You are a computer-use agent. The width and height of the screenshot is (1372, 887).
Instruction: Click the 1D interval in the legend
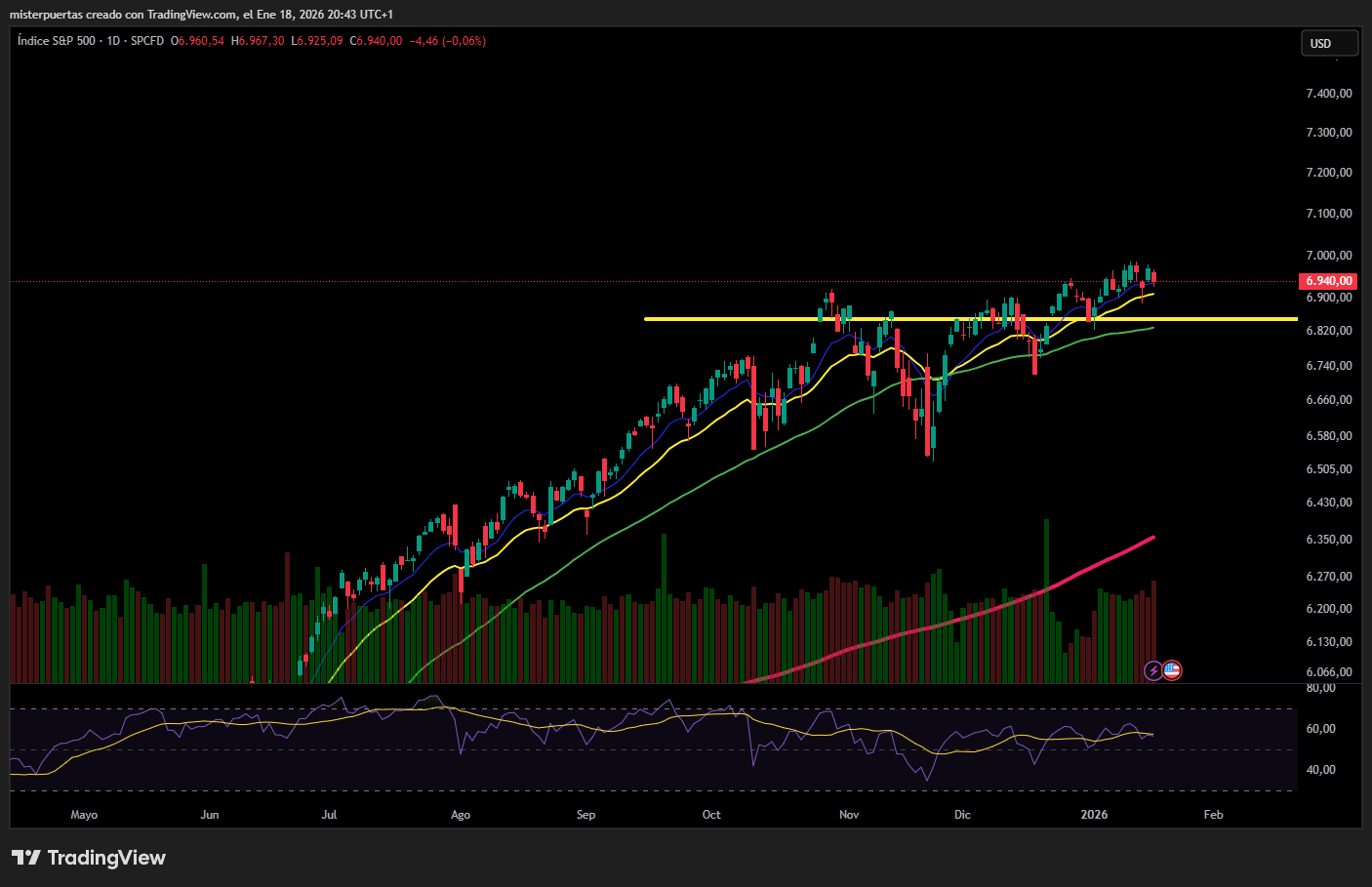[x=113, y=41]
